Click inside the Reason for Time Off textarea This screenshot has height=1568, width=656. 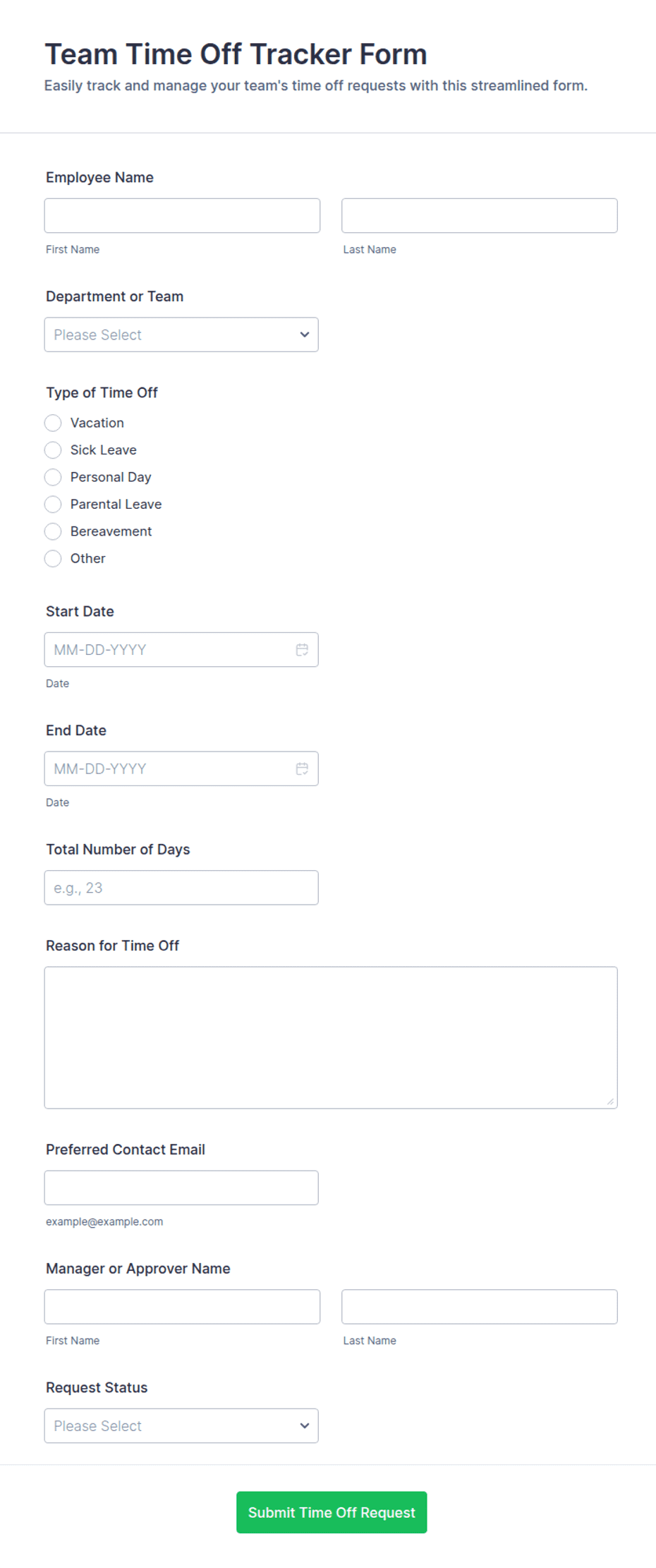(331, 1038)
